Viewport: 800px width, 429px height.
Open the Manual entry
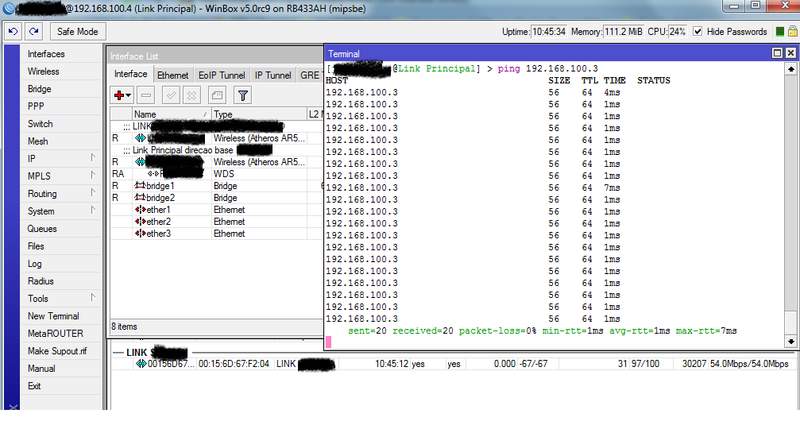[41, 368]
